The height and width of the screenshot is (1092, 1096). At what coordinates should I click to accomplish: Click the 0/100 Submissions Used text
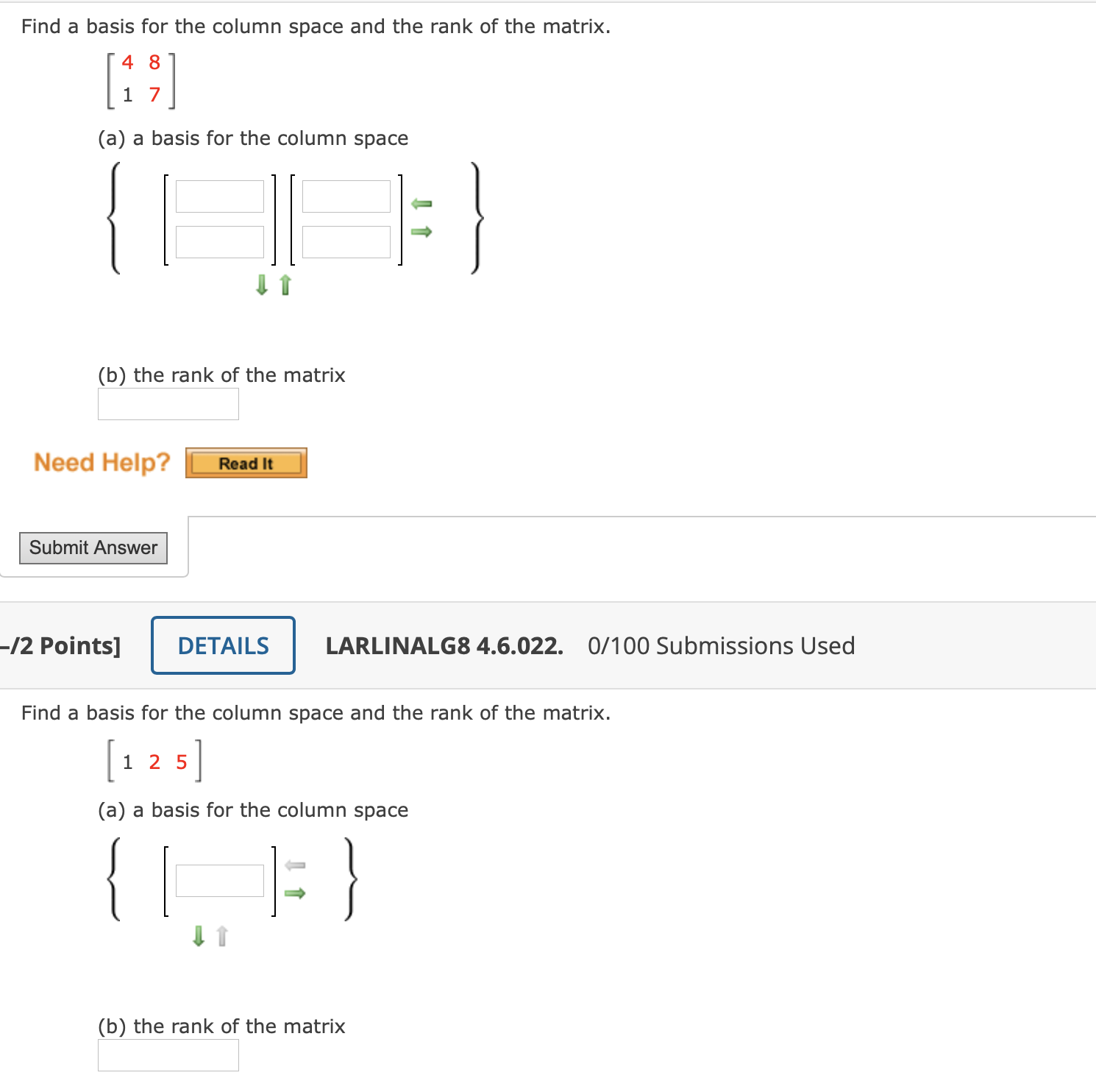click(721, 645)
